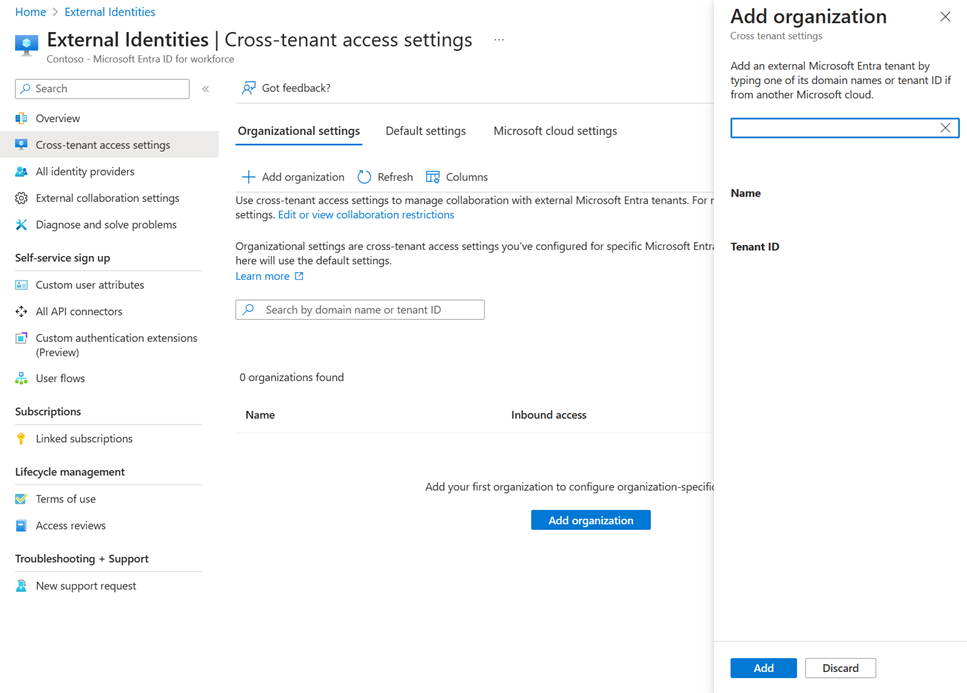The width and height of the screenshot is (967, 693).
Task: Open the more options ellipsis menu
Action: pos(499,39)
